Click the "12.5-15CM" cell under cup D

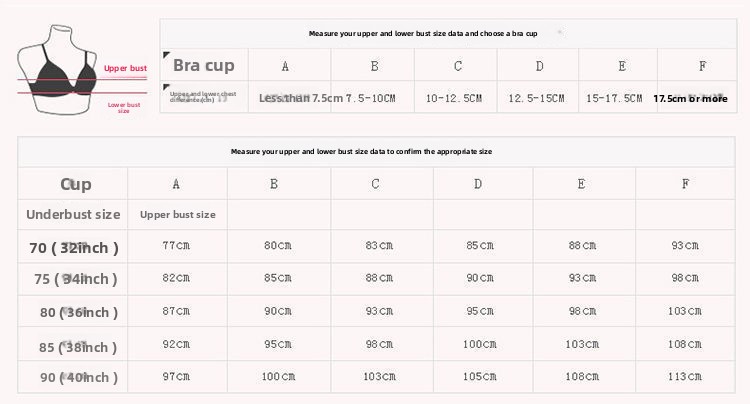click(x=537, y=98)
